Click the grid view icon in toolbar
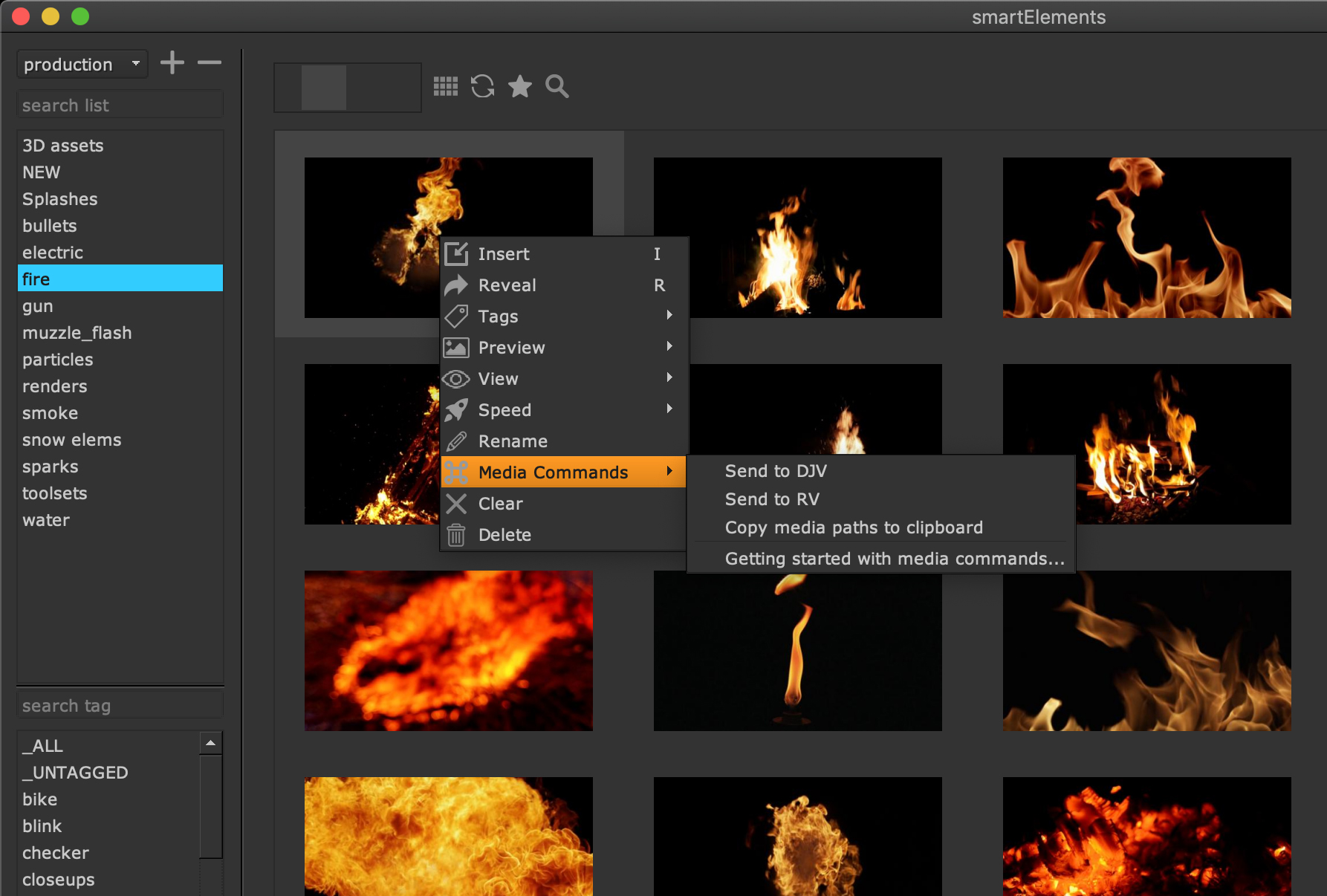Viewport: 1327px width, 896px height. [x=446, y=86]
